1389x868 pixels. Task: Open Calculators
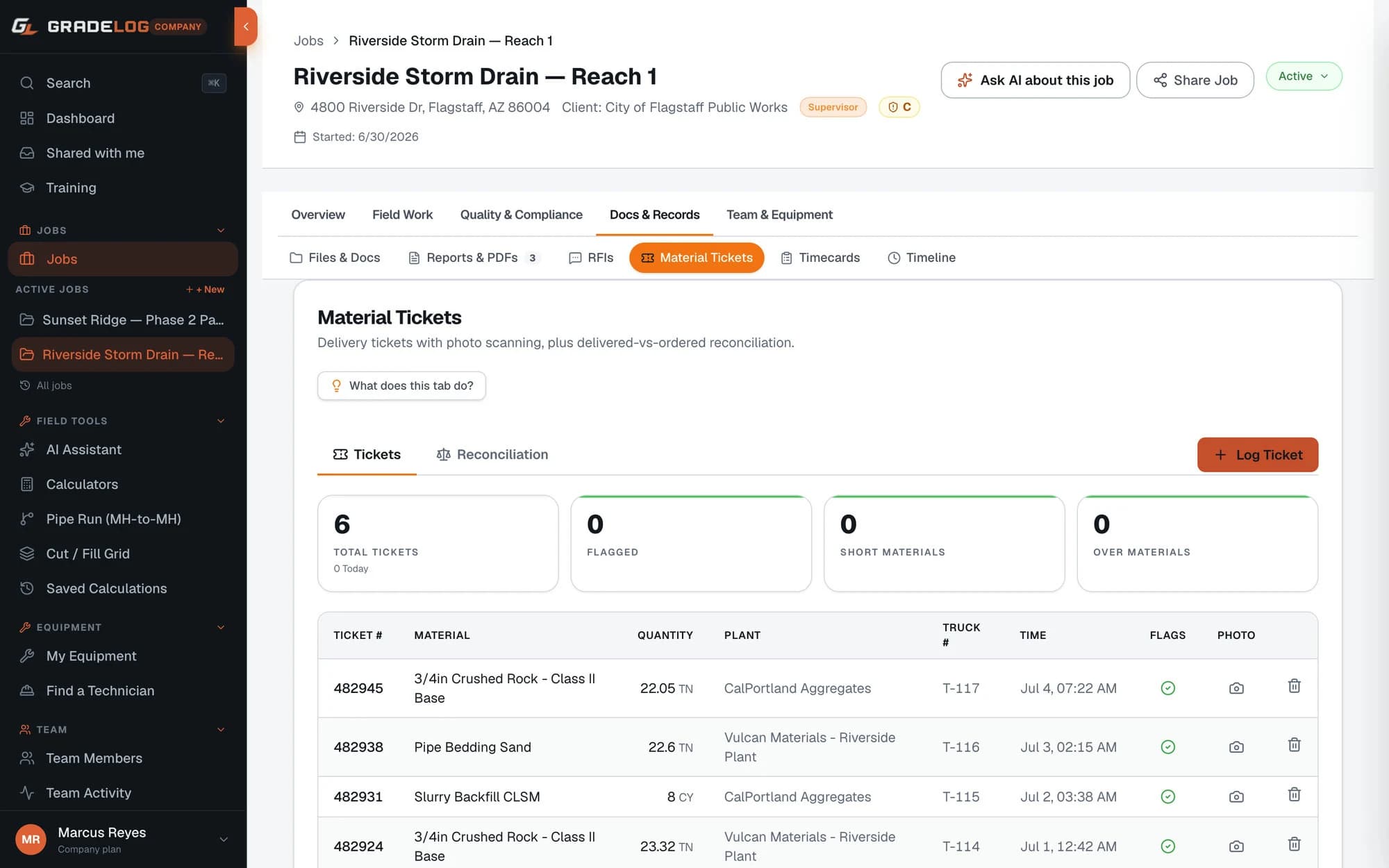123,484
